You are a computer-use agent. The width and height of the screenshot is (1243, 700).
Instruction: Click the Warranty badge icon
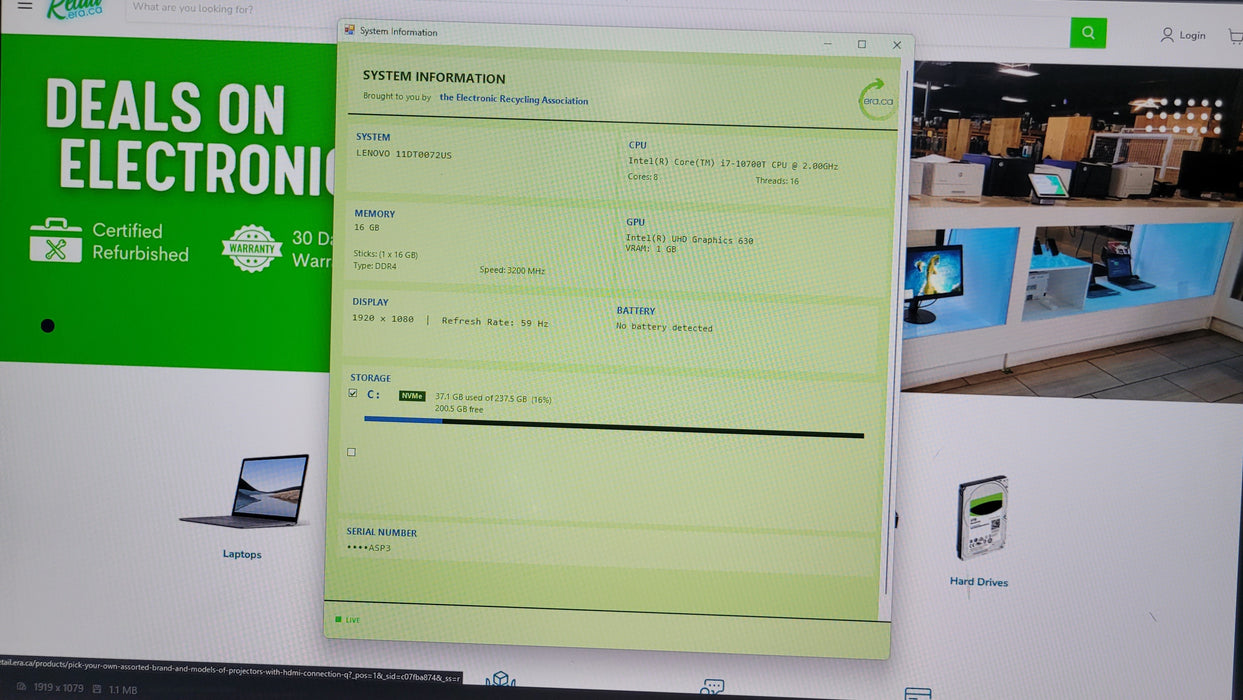click(252, 248)
